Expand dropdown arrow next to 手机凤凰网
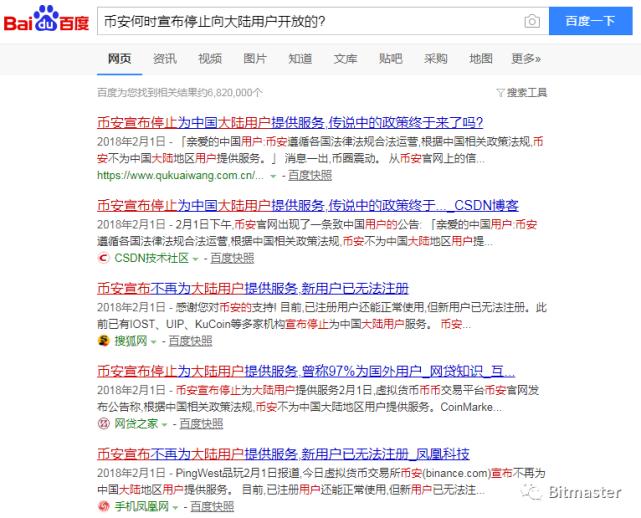 (x=176, y=507)
